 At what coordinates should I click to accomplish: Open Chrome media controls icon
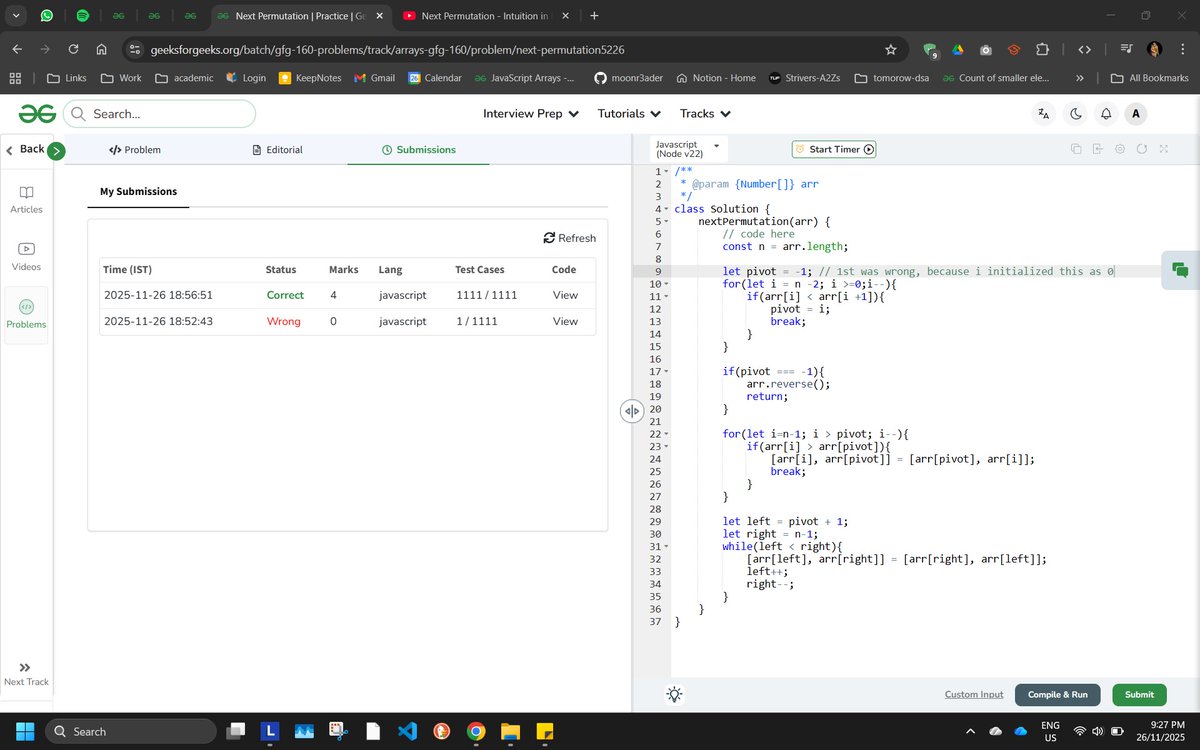(x=1127, y=49)
